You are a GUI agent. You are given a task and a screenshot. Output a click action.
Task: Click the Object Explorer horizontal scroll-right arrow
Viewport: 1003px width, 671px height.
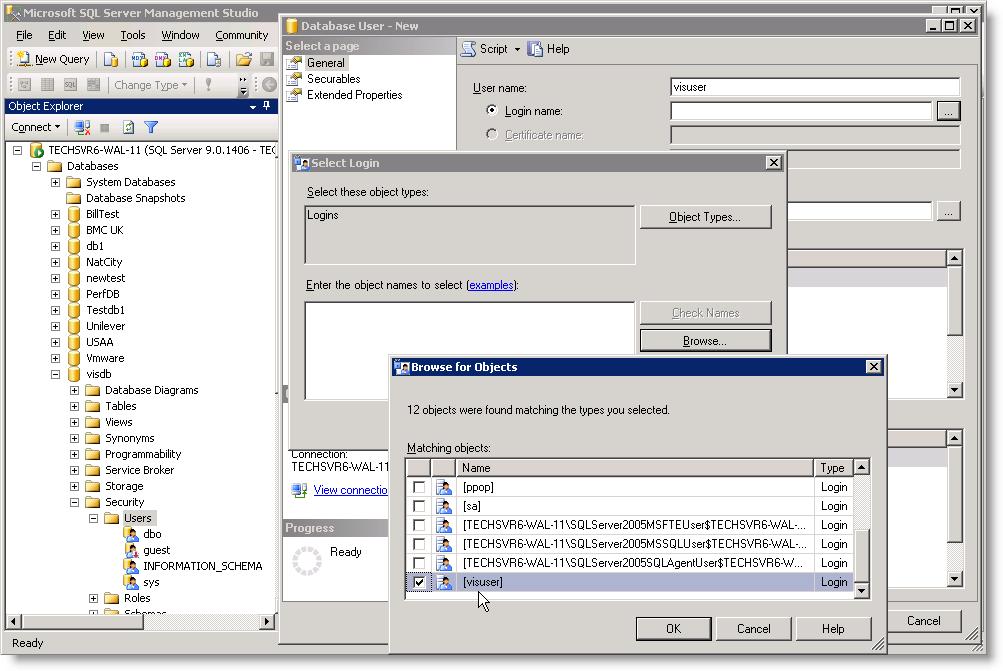[268, 621]
